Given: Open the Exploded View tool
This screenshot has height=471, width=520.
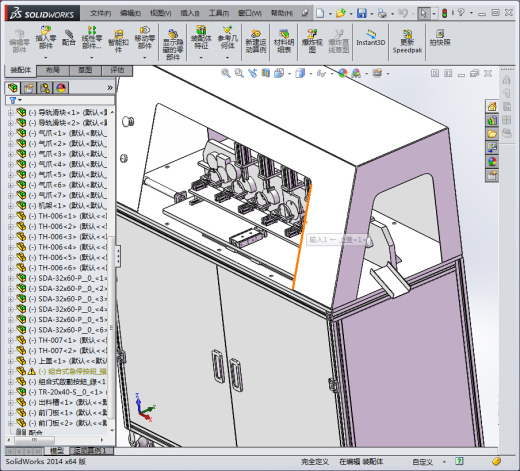Looking at the screenshot, I should (x=312, y=41).
